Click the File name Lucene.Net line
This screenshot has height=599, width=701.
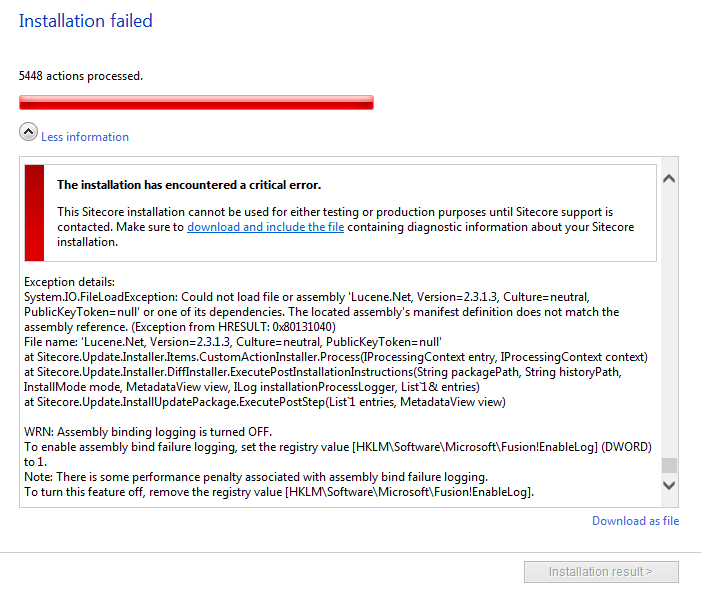(233, 342)
